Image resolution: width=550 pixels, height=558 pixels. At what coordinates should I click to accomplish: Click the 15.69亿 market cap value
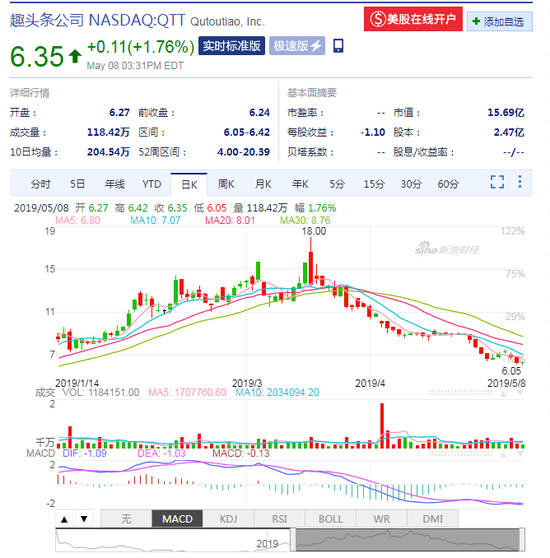(x=506, y=112)
